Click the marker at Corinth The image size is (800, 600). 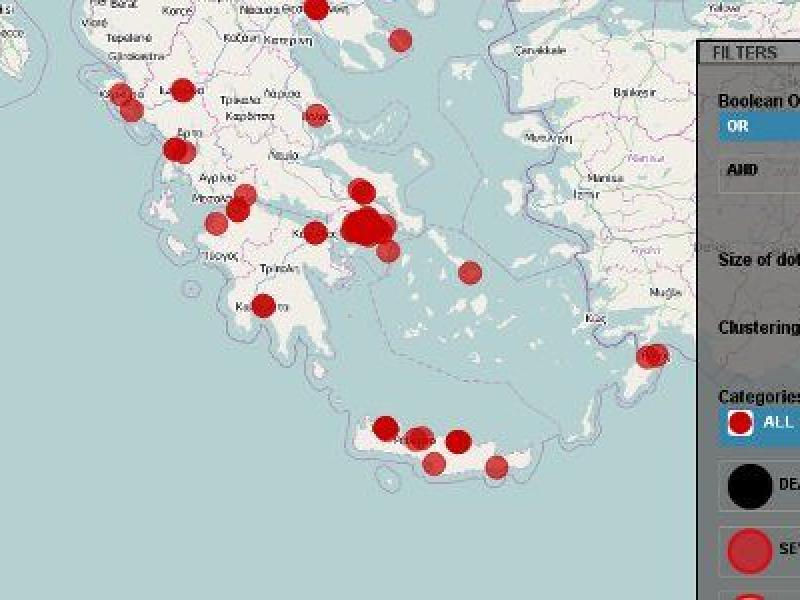(x=315, y=233)
